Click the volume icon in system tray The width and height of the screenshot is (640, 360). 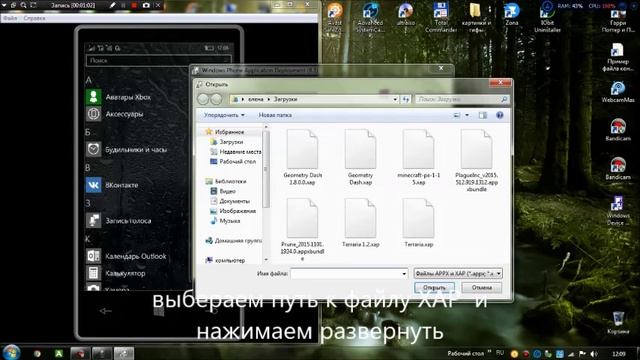pos(593,353)
